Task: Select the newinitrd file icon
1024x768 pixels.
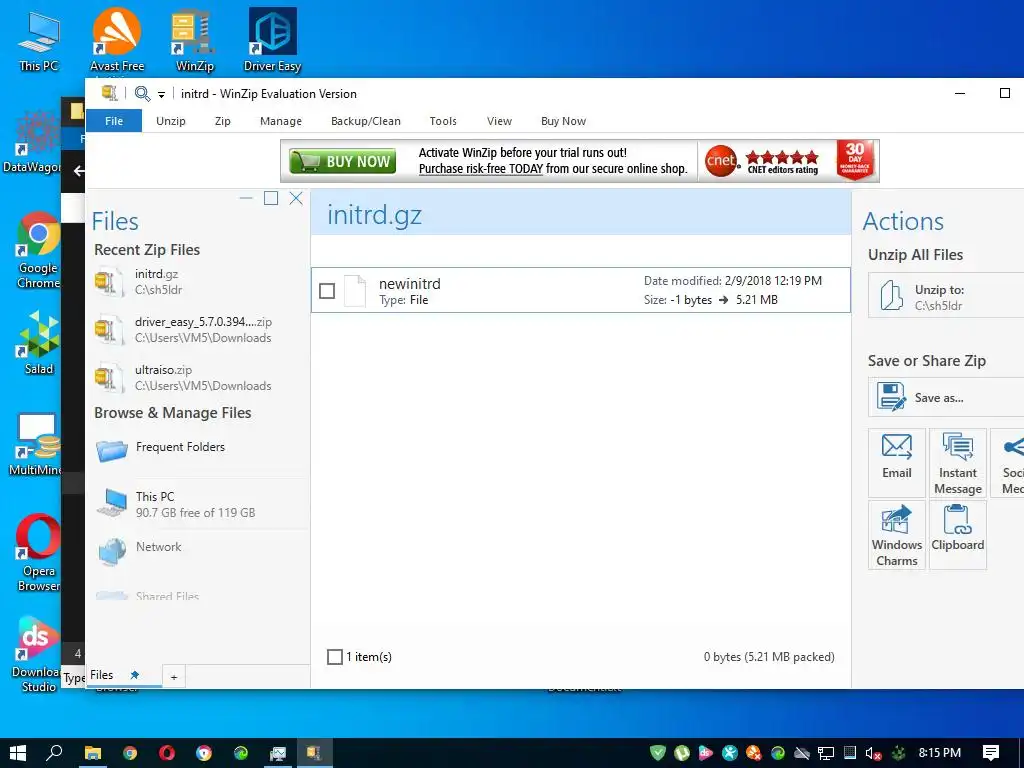Action: (355, 291)
